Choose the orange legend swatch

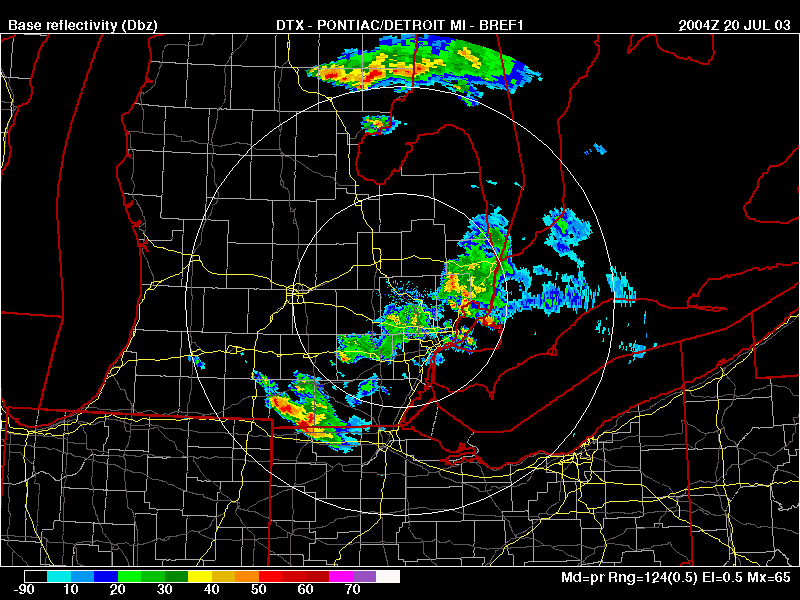click(x=246, y=577)
